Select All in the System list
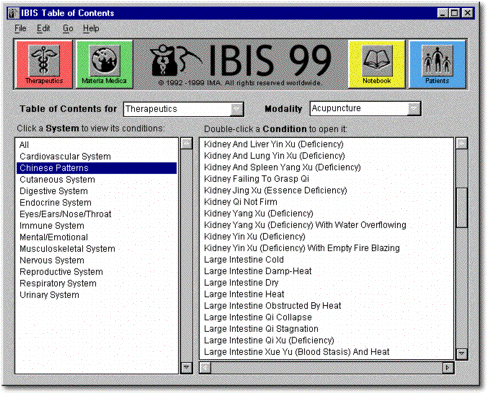Screen dimensions: 487x393 96,145
